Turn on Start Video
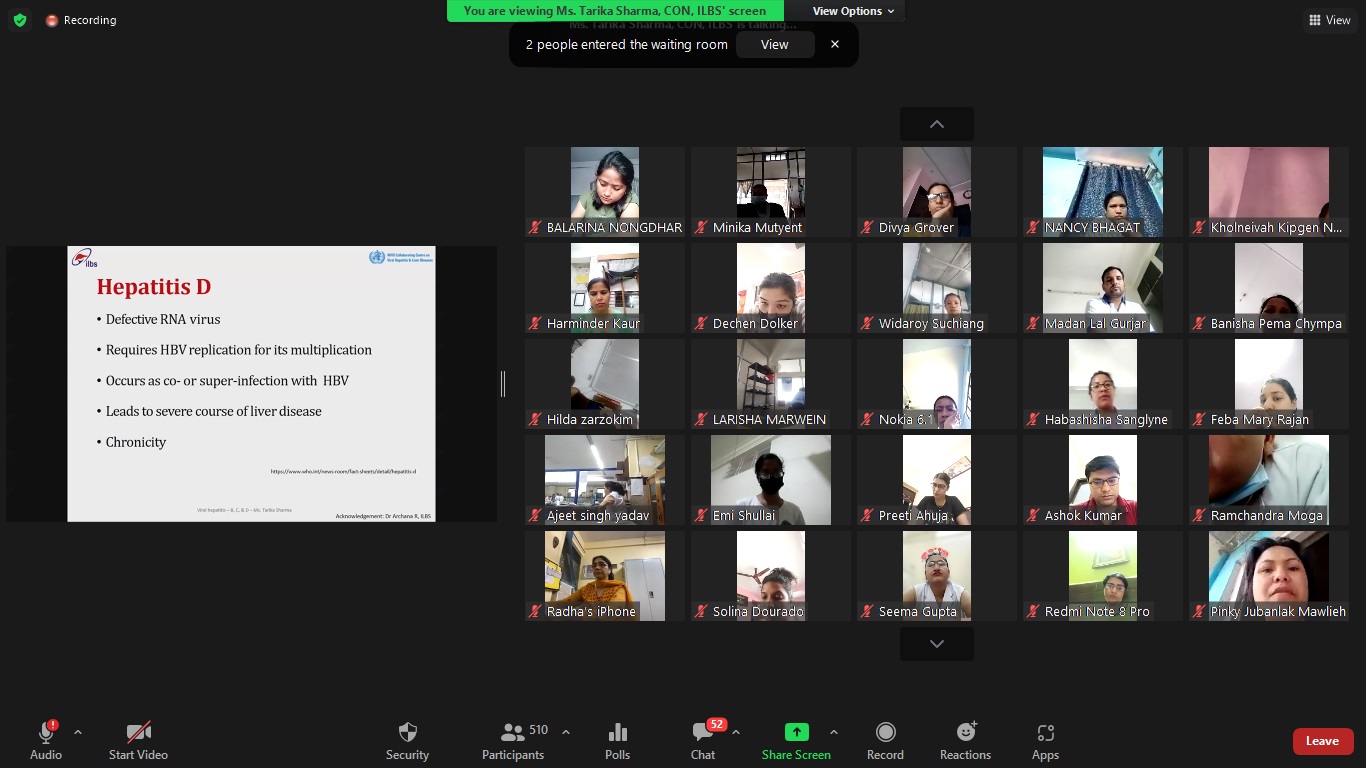This screenshot has width=1368, height=768. (138, 740)
